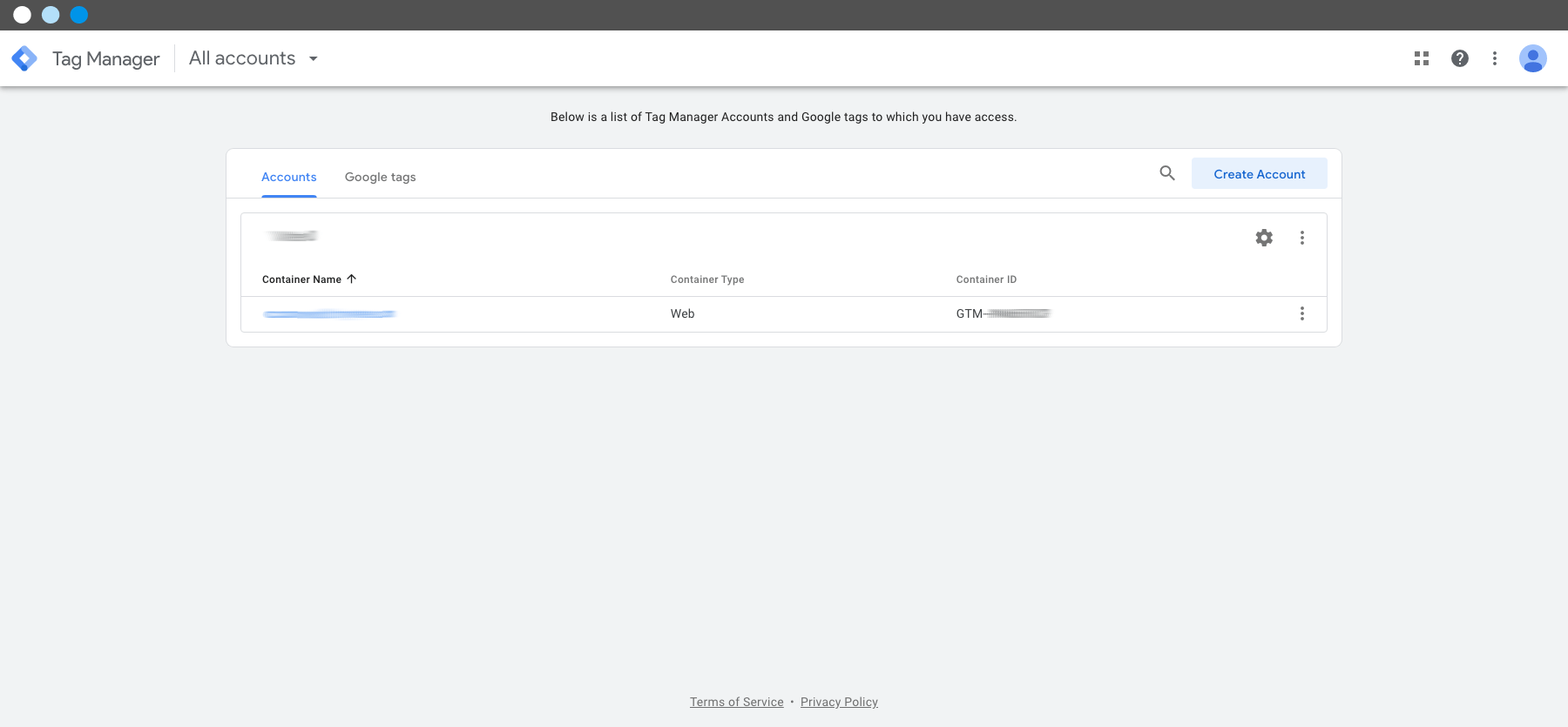Click the Web container type cell
The height and width of the screenshot is (727, 1568).
point(683,313)
